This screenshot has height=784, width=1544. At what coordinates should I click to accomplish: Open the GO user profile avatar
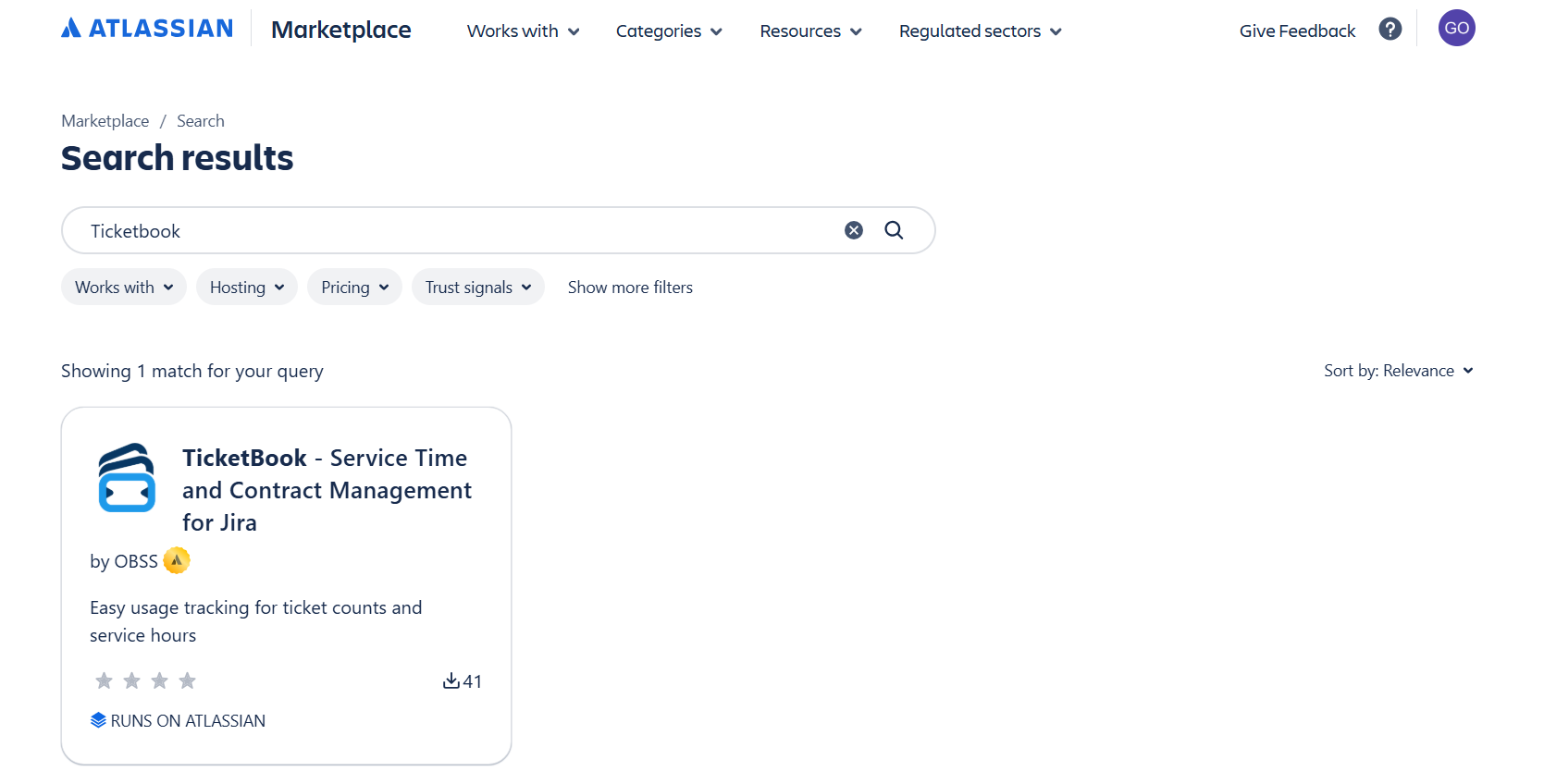[1456, 29]
